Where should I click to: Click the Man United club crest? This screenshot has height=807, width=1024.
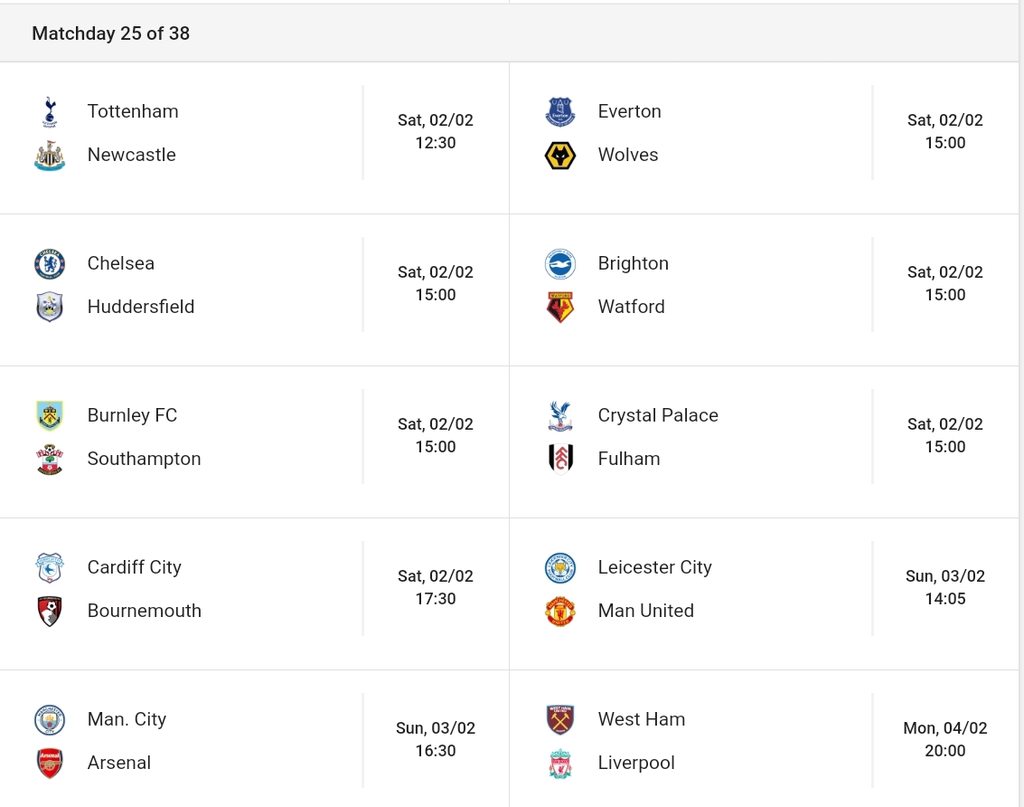(x=560, y=611)
